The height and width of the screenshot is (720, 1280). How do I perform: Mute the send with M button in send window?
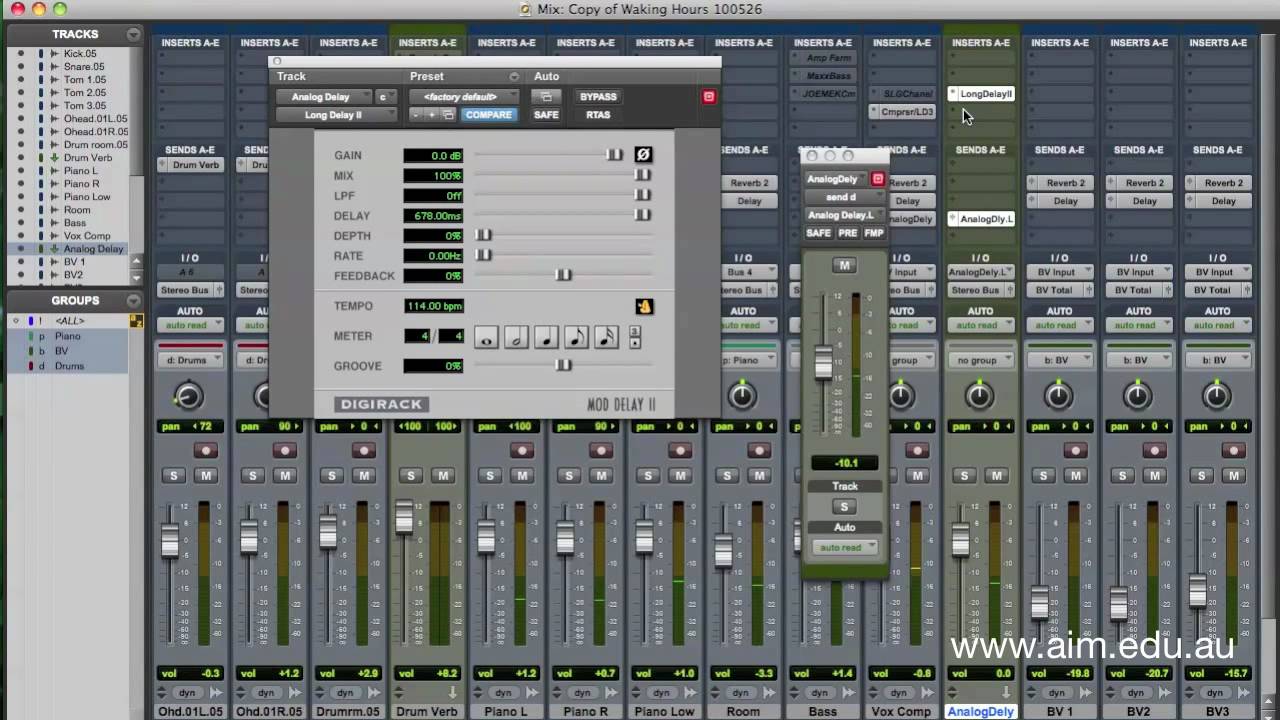point(845,265)
